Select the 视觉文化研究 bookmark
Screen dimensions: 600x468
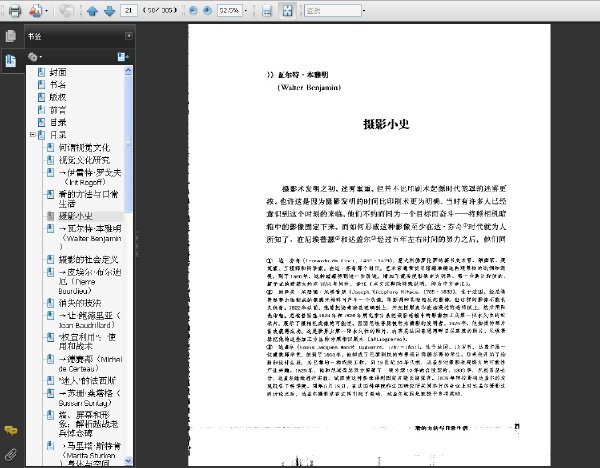(84, 160)
